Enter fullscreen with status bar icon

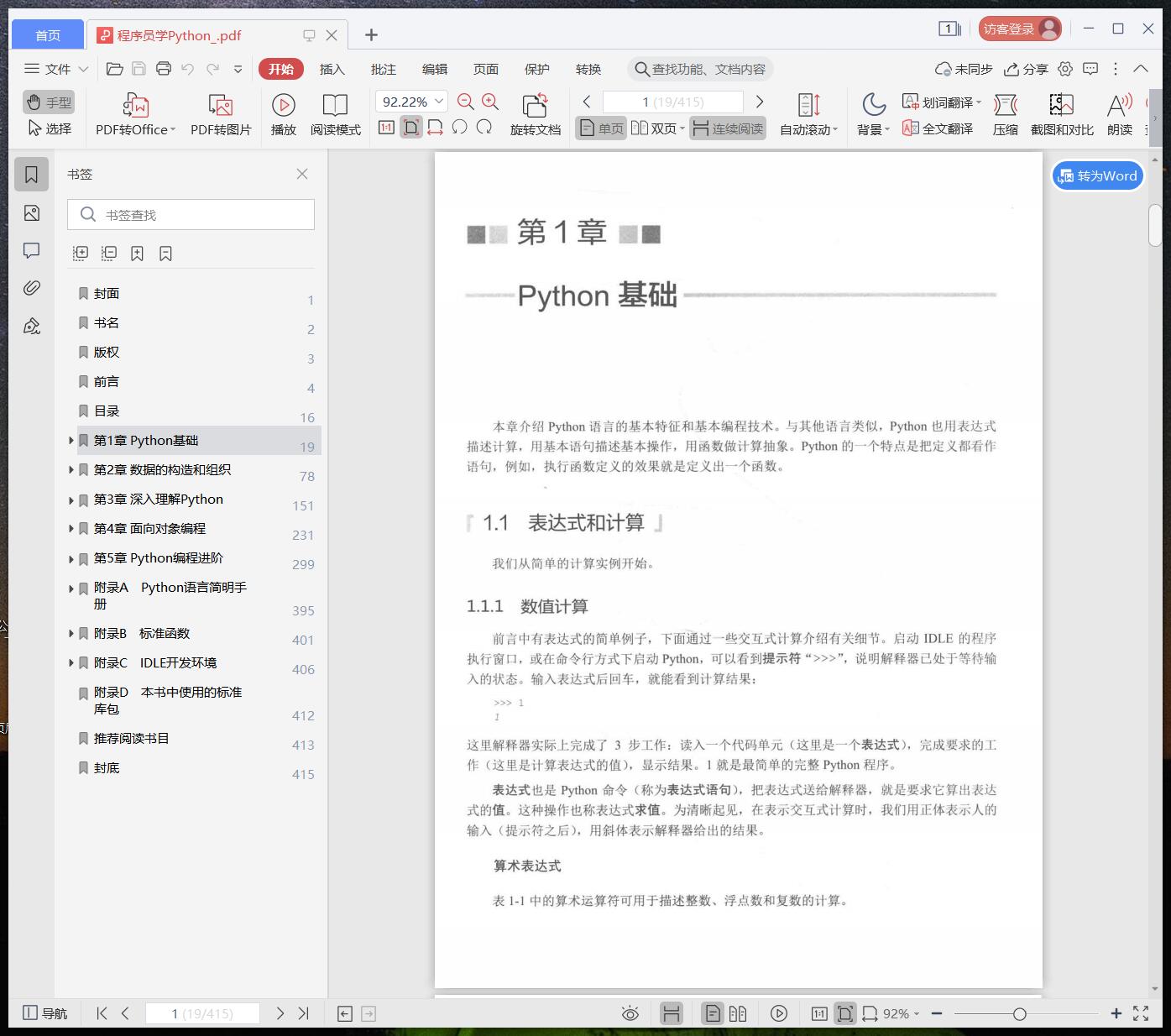coord(1141,1013)
